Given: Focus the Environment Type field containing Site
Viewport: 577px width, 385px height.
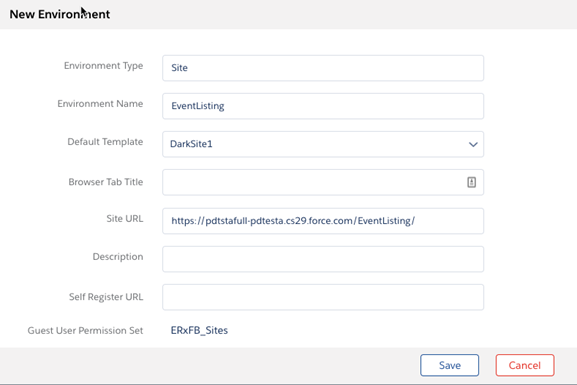Looking at the screenshot, I should pyautogui.click(x=323, y=68).
